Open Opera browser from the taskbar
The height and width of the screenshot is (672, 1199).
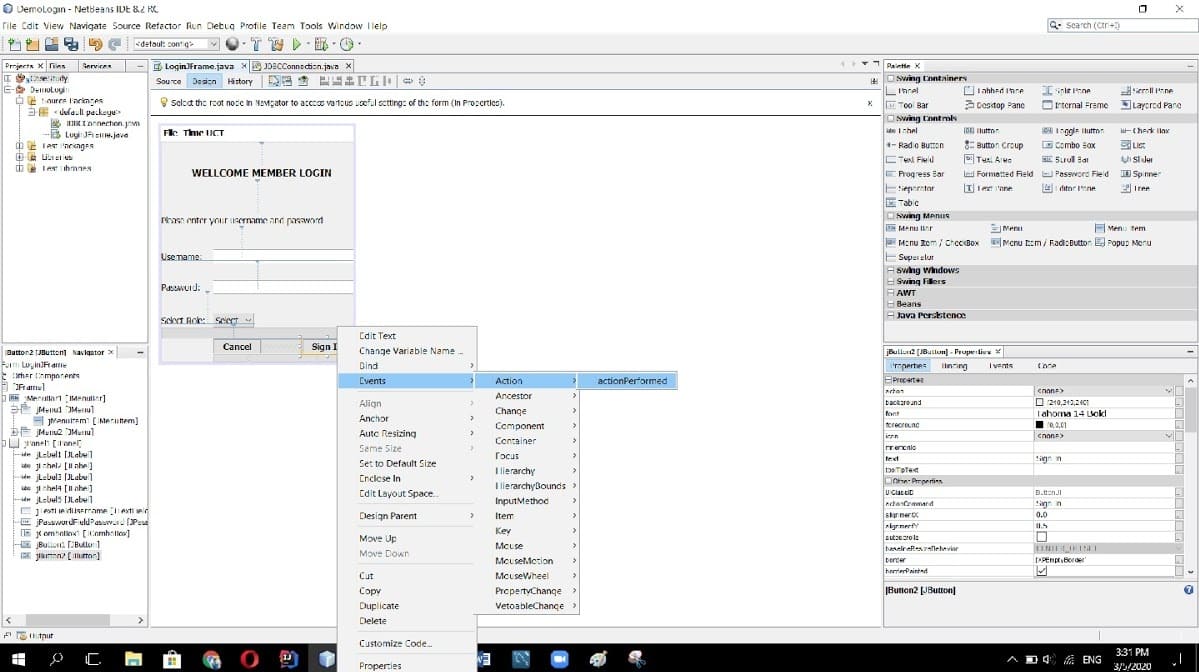point(249,659)
